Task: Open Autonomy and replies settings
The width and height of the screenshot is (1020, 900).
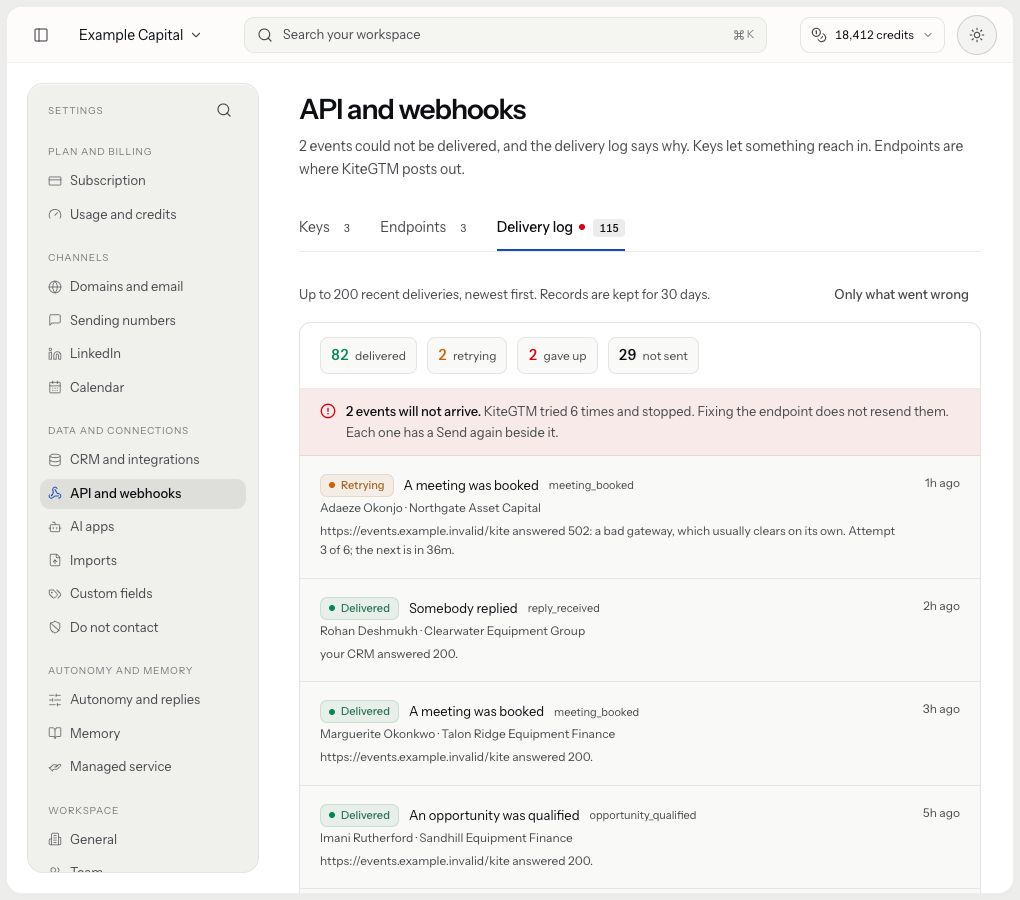Action: pos(143,700)
